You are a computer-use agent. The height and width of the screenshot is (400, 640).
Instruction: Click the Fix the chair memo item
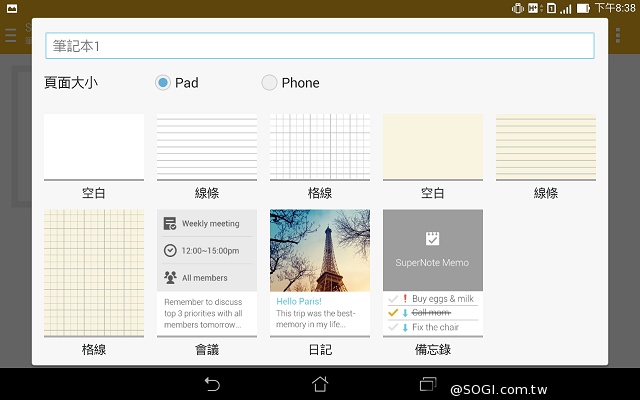pyautogui.click(x=433, y=327)
